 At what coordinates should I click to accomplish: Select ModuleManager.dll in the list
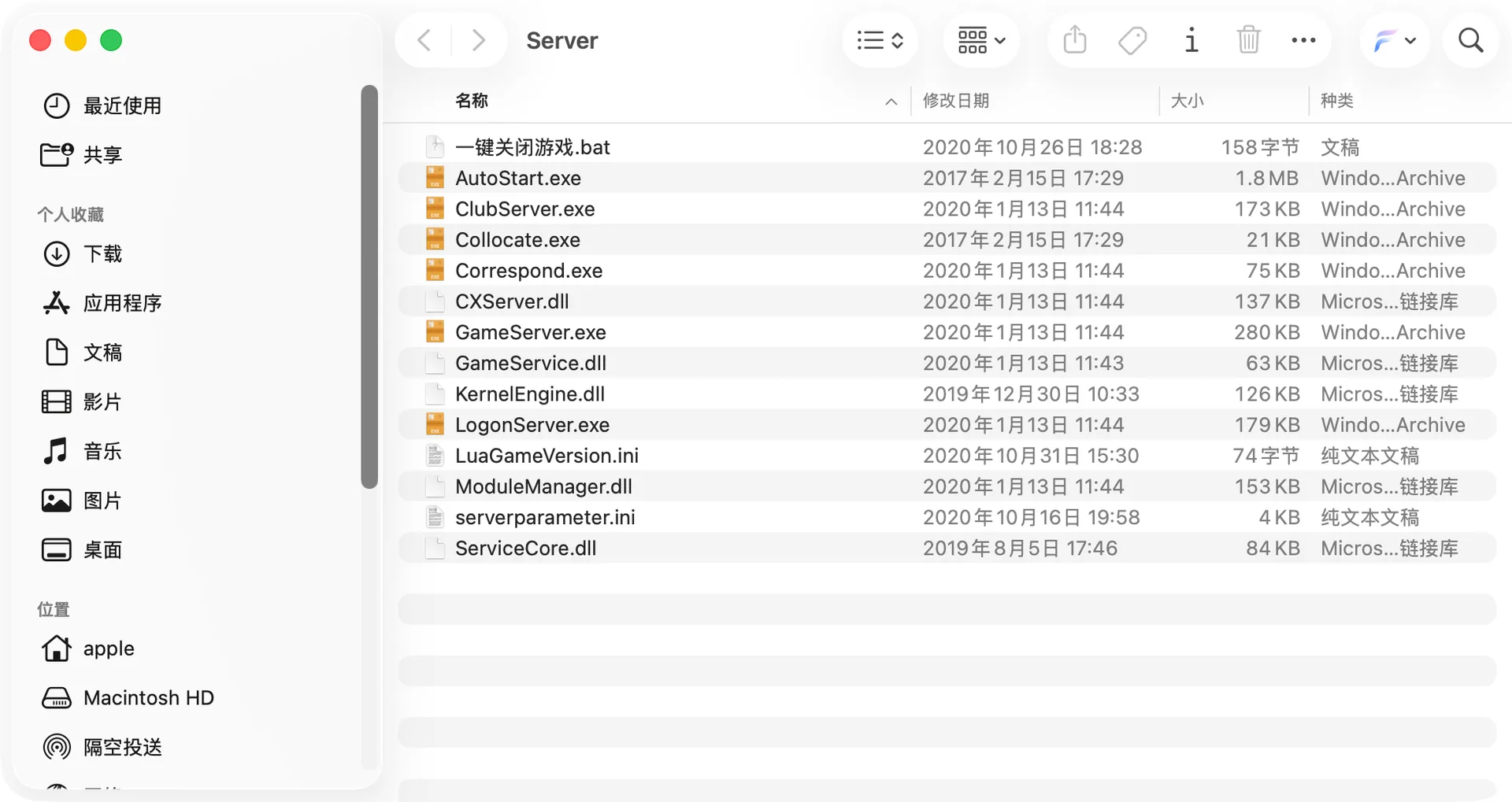[947, 486]
